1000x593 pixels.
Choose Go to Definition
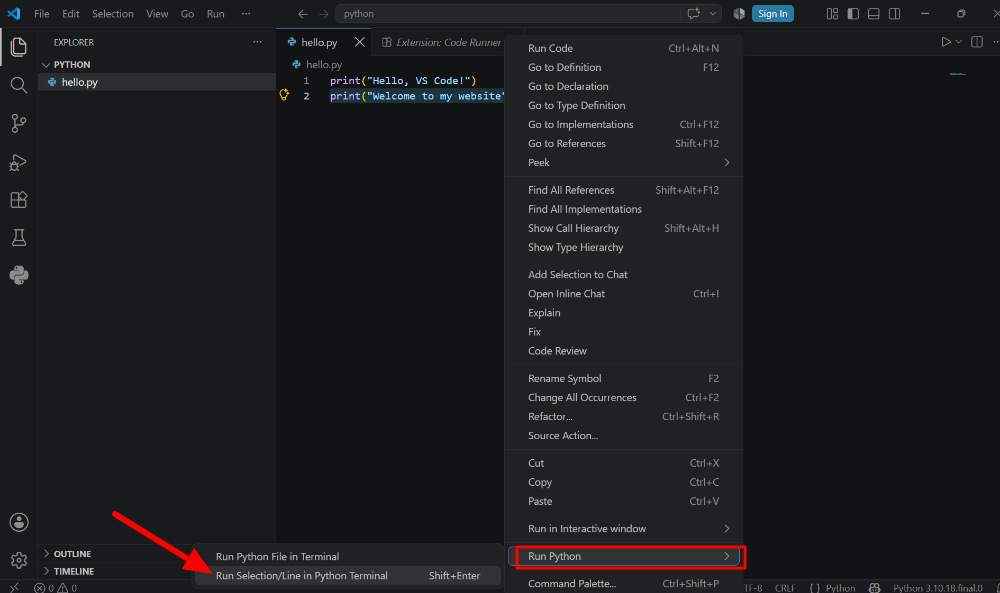[624, 68]
